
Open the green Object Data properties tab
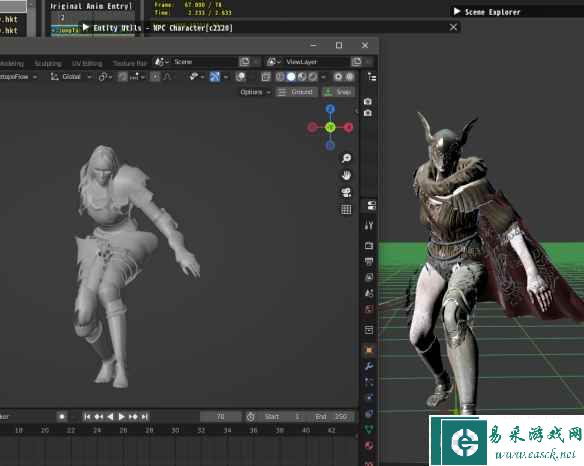point(369,429)
